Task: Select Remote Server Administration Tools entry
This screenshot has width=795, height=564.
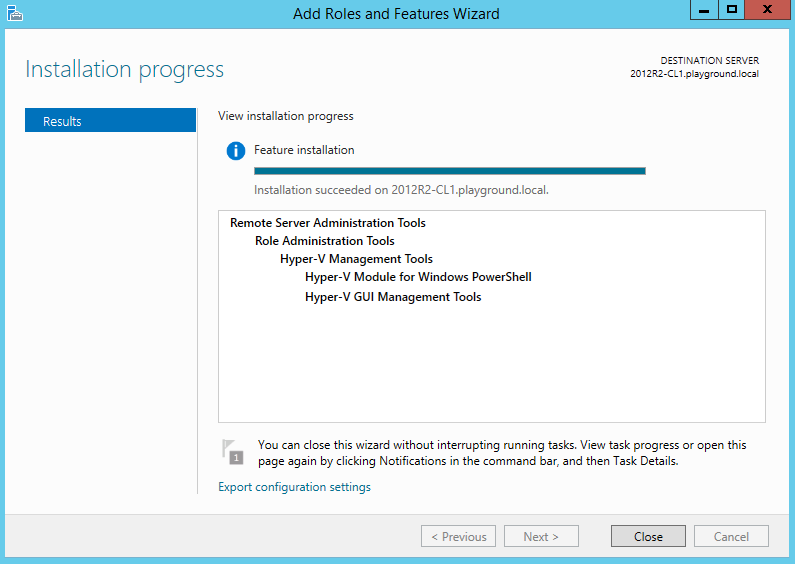Action: tap(328, 223)
